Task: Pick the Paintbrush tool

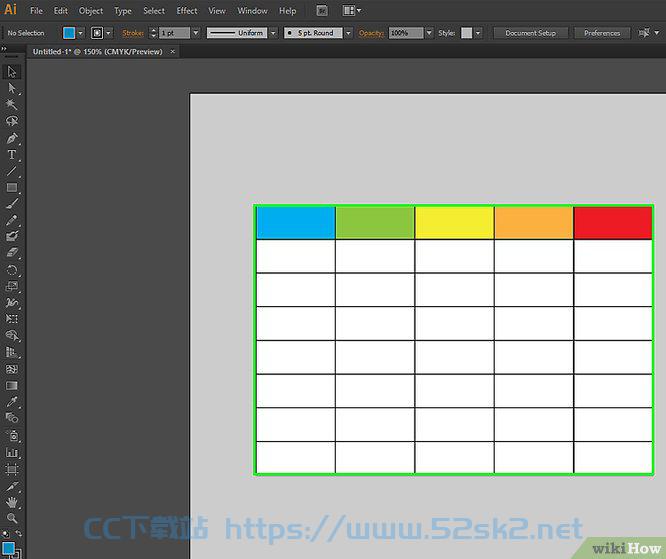Action: pos(11,204)
